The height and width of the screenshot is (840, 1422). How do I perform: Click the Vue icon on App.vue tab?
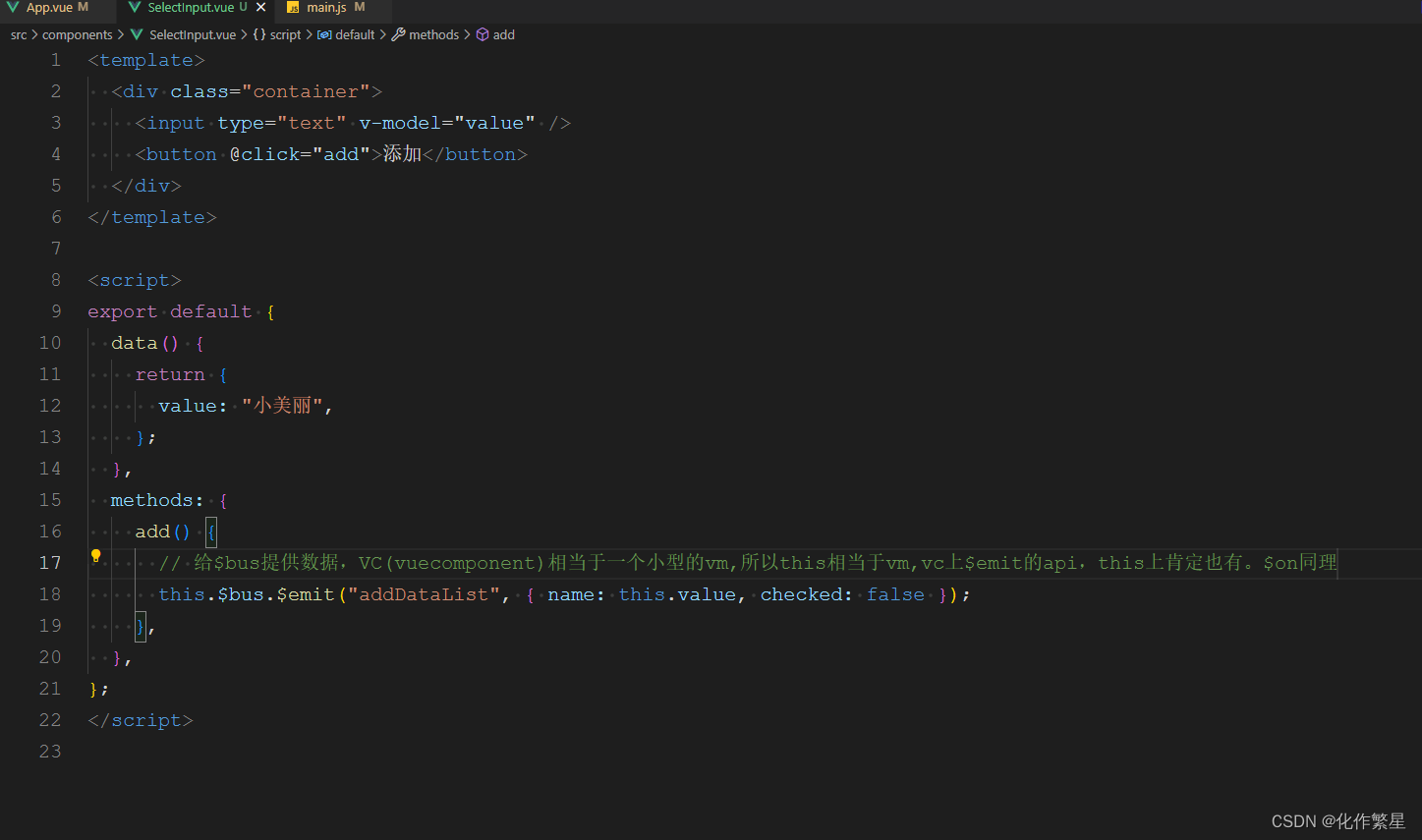pyautogui.click(x=13, y=8)
